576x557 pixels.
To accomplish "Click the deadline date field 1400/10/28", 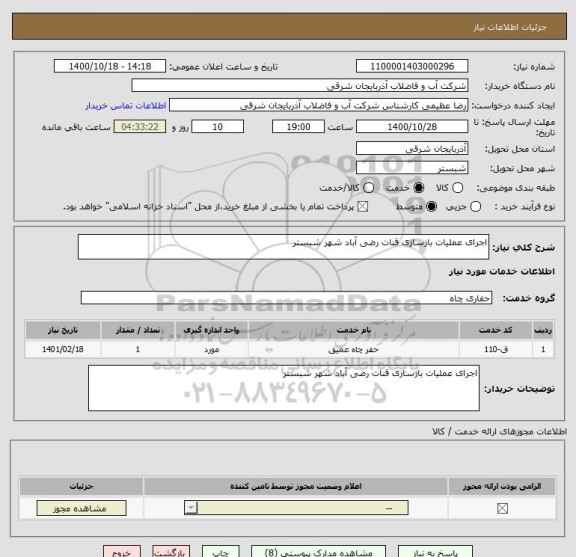I will [x=412, y=127].
